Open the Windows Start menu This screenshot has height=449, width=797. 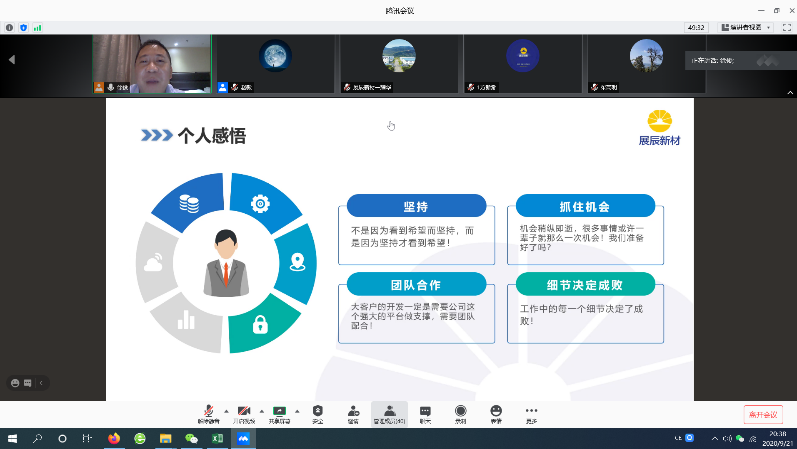[12, 438]
